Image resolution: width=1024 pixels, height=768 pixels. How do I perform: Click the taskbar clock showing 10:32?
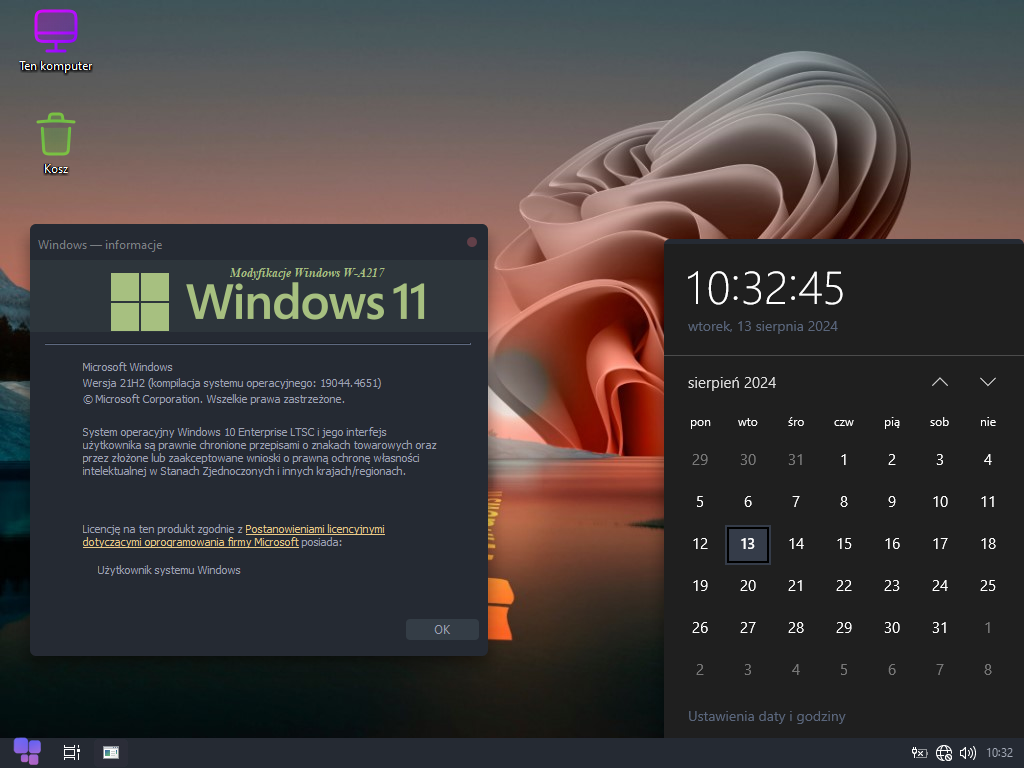coord(1000,753)
